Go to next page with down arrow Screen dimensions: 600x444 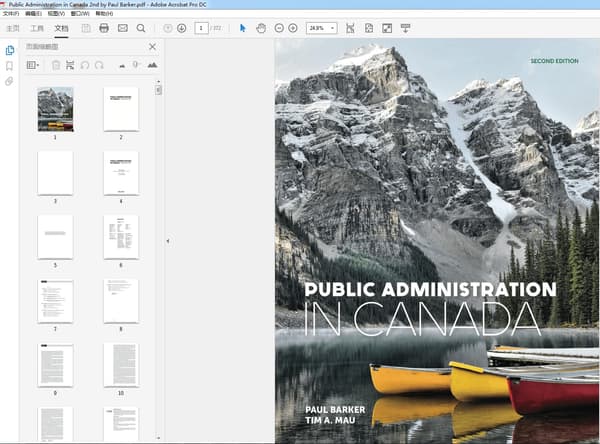182,28
